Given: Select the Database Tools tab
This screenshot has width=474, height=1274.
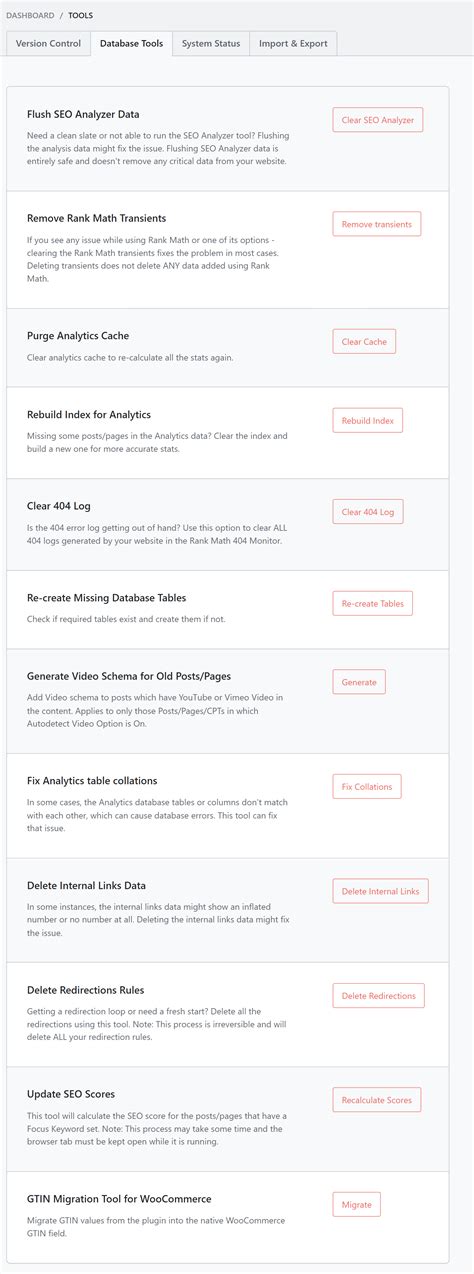Looking at the screenshot, I should (131, 44).
